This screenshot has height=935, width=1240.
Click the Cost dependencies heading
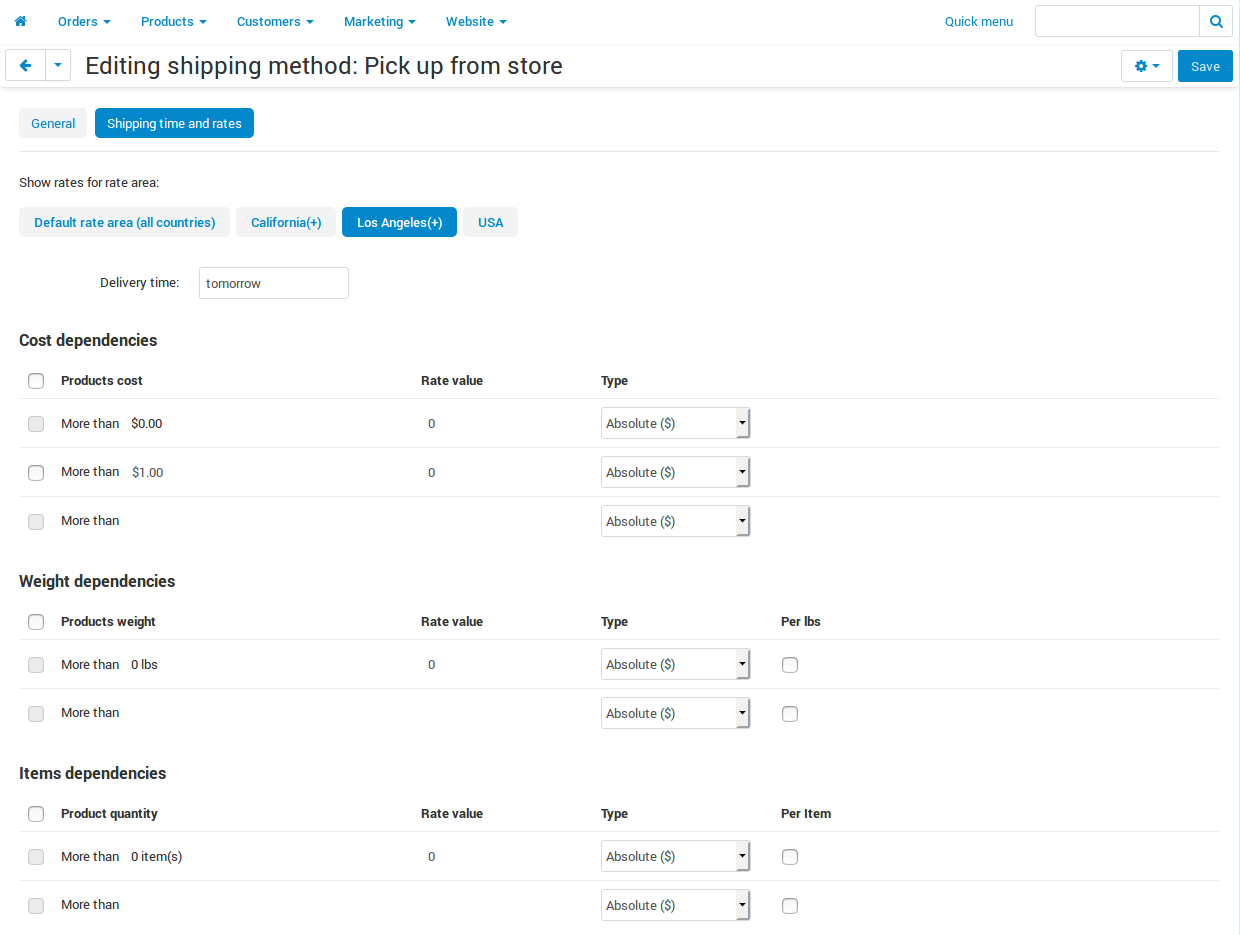[x=88, y=340]
